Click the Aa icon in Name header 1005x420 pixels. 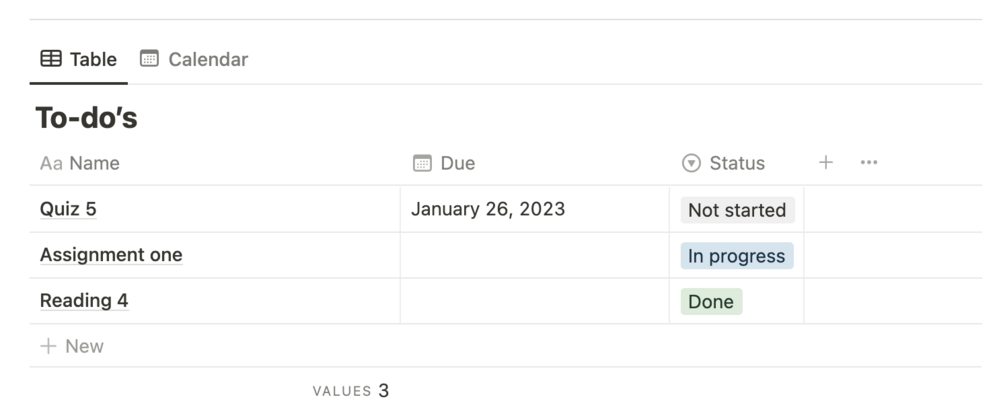[51, 163]
